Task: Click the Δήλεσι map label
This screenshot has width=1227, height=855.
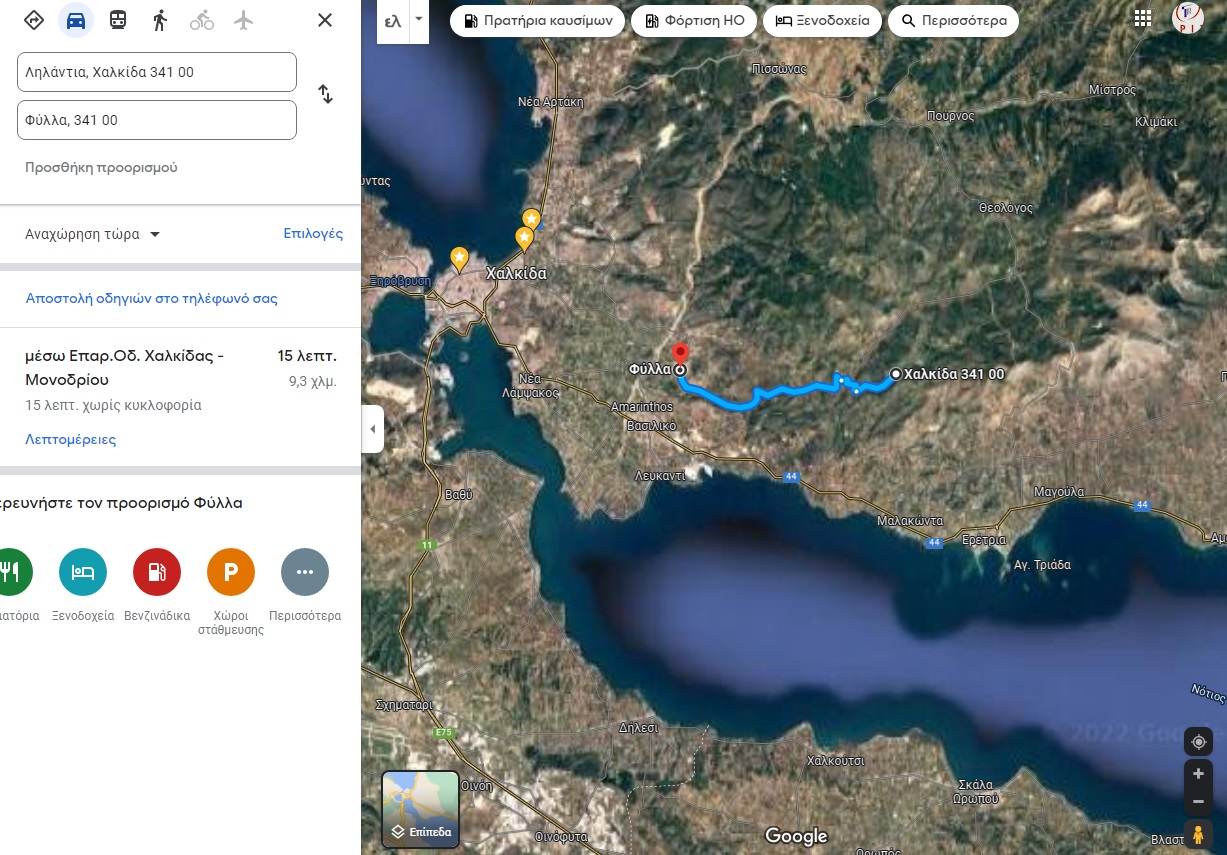Action: tap(638, 727)
